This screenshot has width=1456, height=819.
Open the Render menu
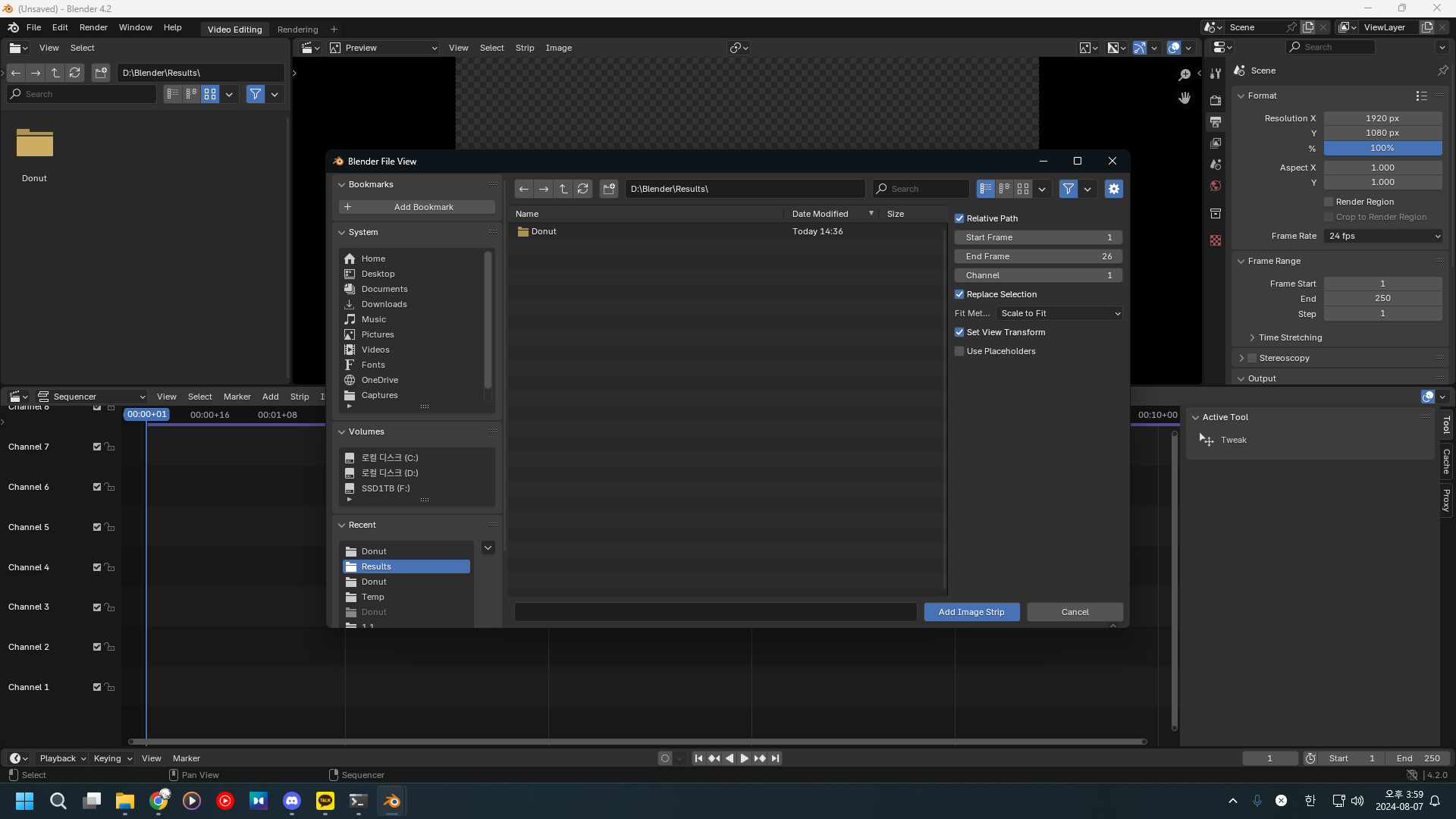click(93, 27)
